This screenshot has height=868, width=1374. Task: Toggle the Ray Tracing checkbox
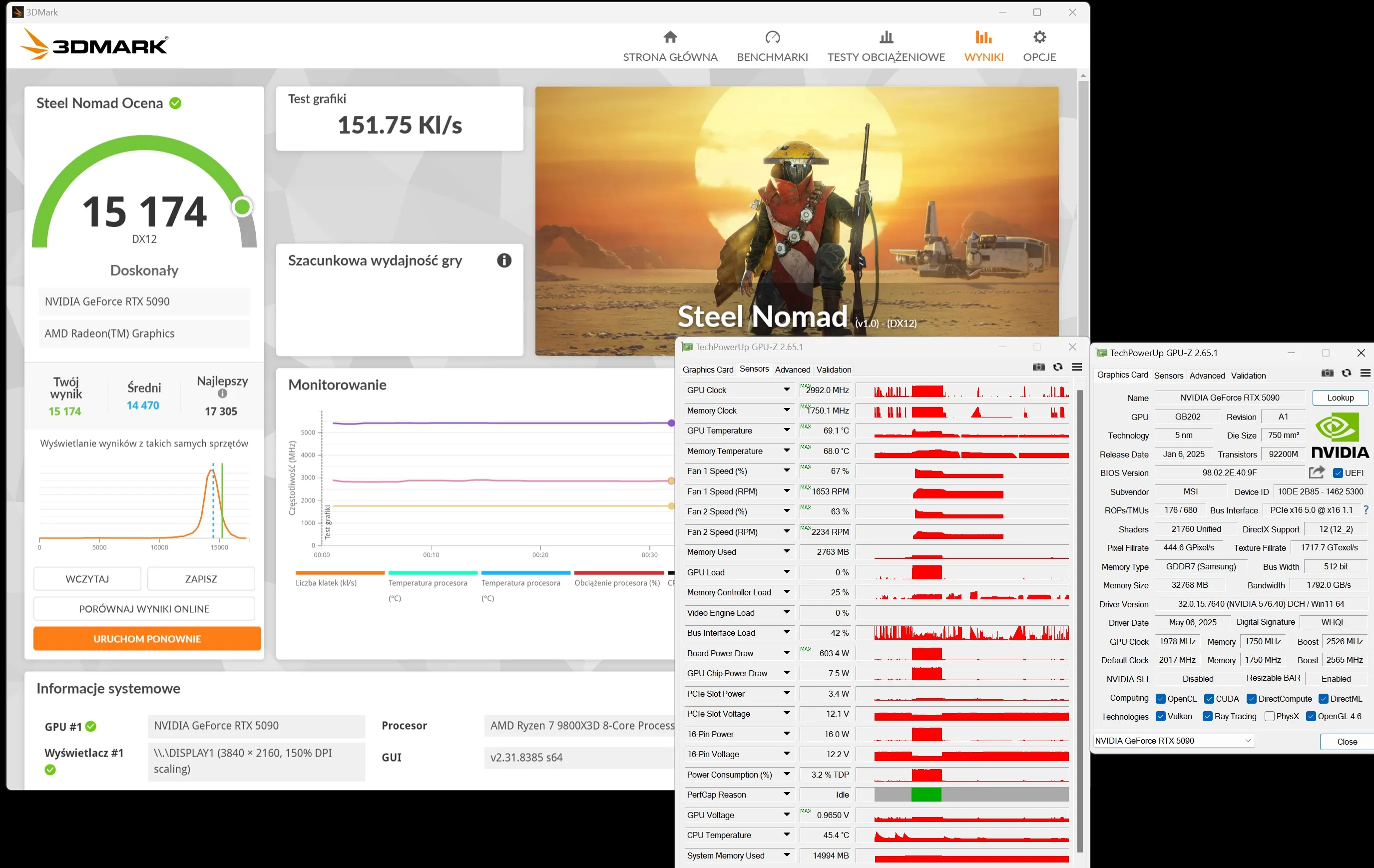[x=1207, y=716]
